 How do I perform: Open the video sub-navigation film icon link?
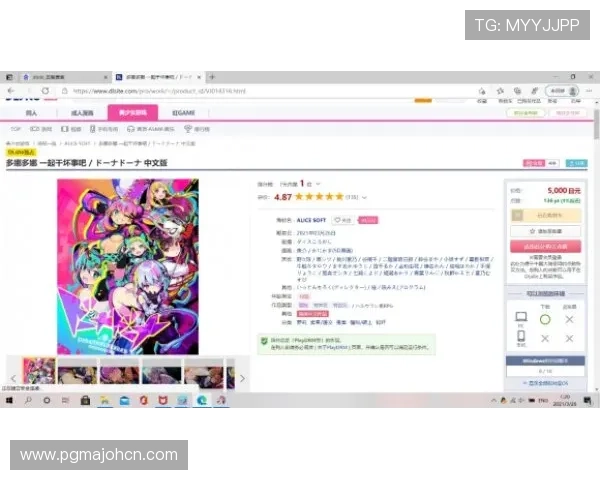click(x=71, y=129)
